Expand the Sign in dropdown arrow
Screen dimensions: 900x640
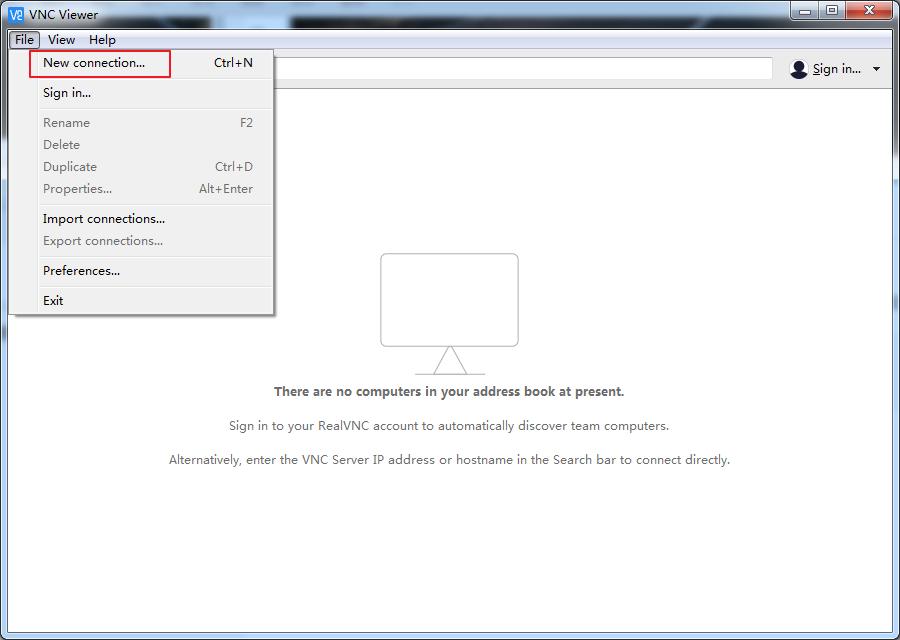tap(876, 69)
